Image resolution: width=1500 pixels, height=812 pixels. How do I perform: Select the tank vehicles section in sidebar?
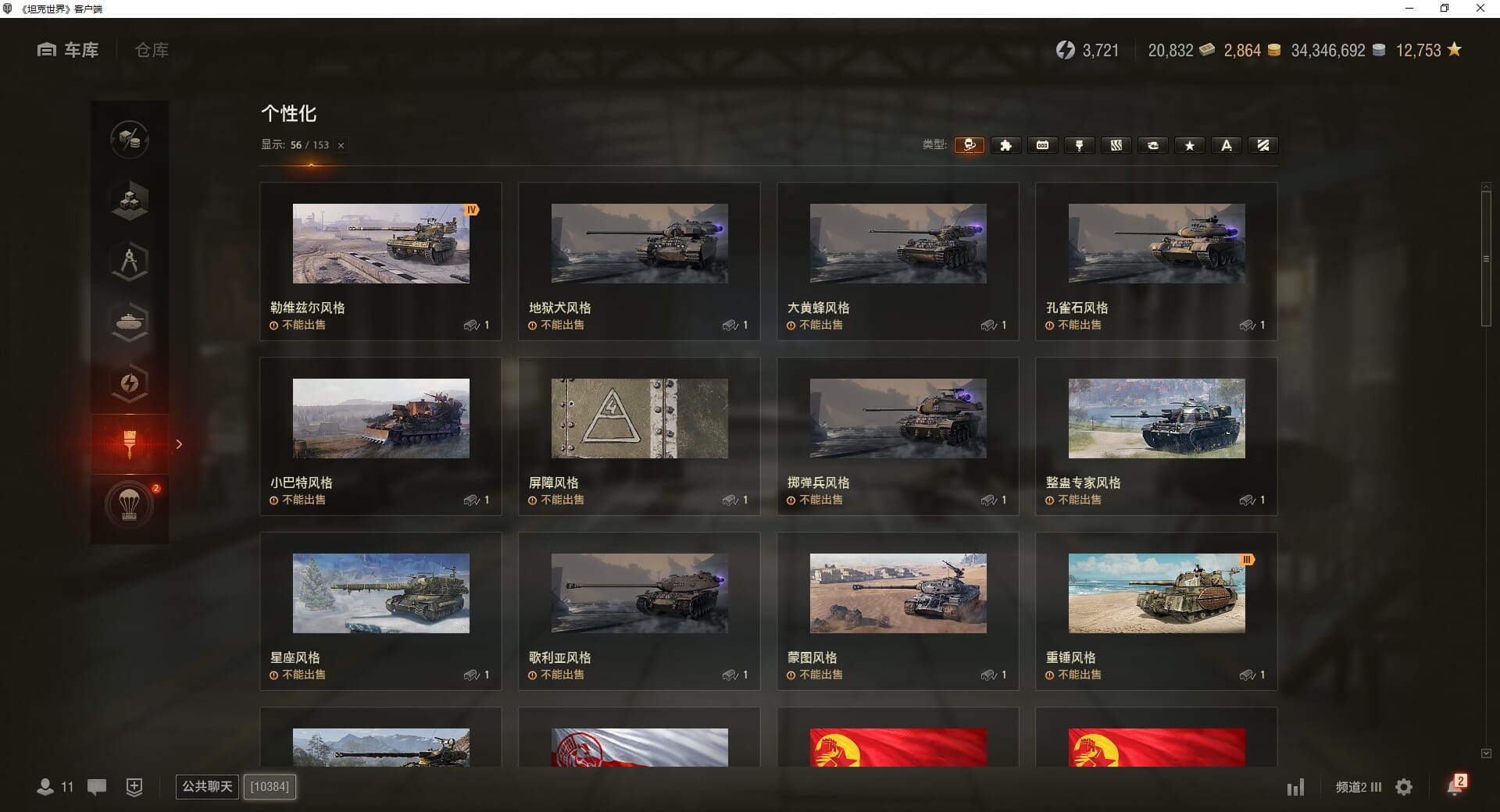point(130,322)
